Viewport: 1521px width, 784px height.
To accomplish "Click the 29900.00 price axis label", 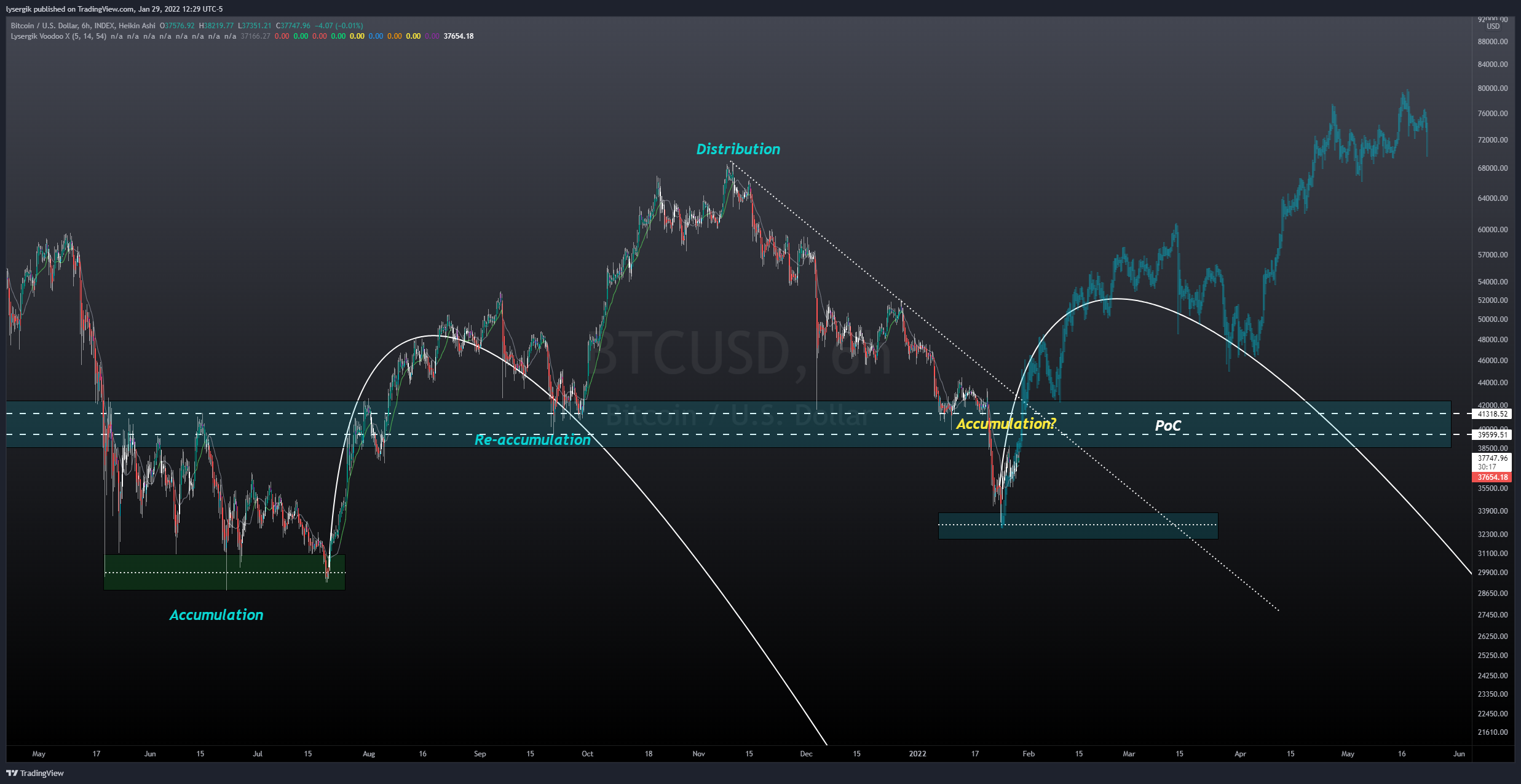I will click(x=1493, y=573).
